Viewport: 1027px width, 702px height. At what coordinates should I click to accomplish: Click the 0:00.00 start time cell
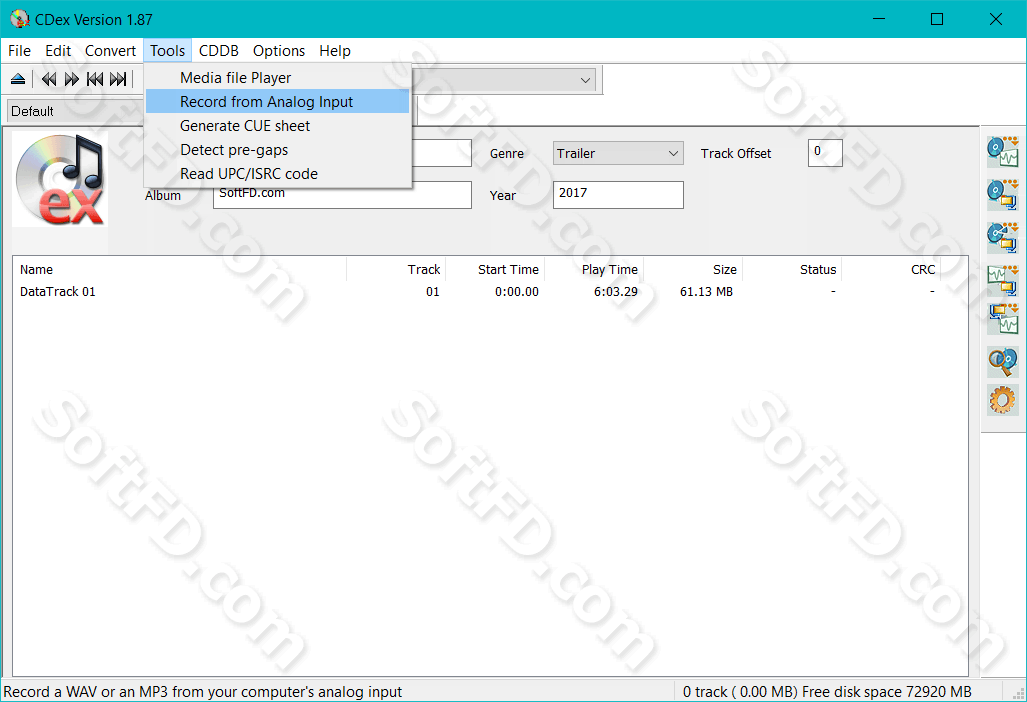(517, 292)
